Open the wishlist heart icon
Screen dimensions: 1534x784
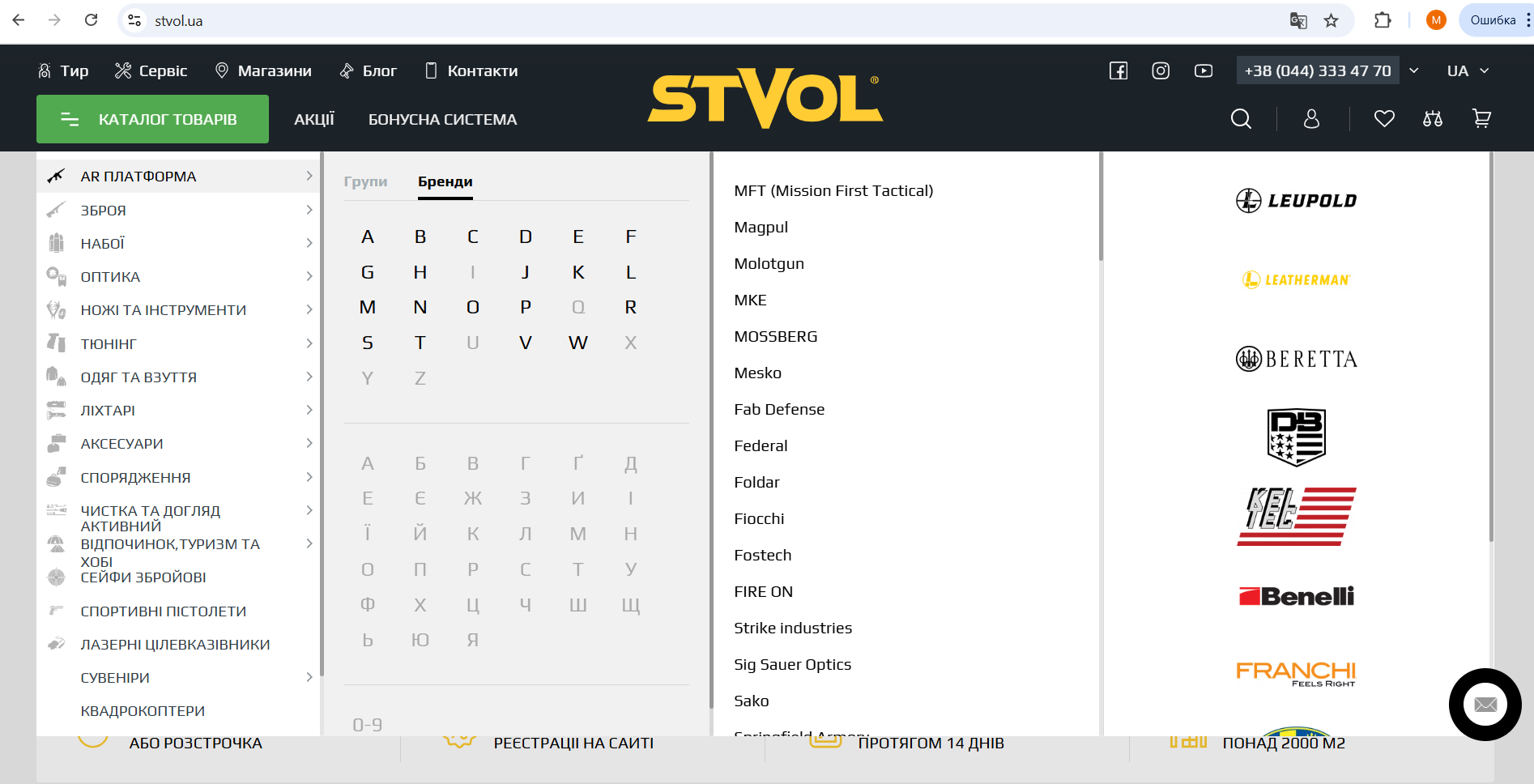point(1385,119)
